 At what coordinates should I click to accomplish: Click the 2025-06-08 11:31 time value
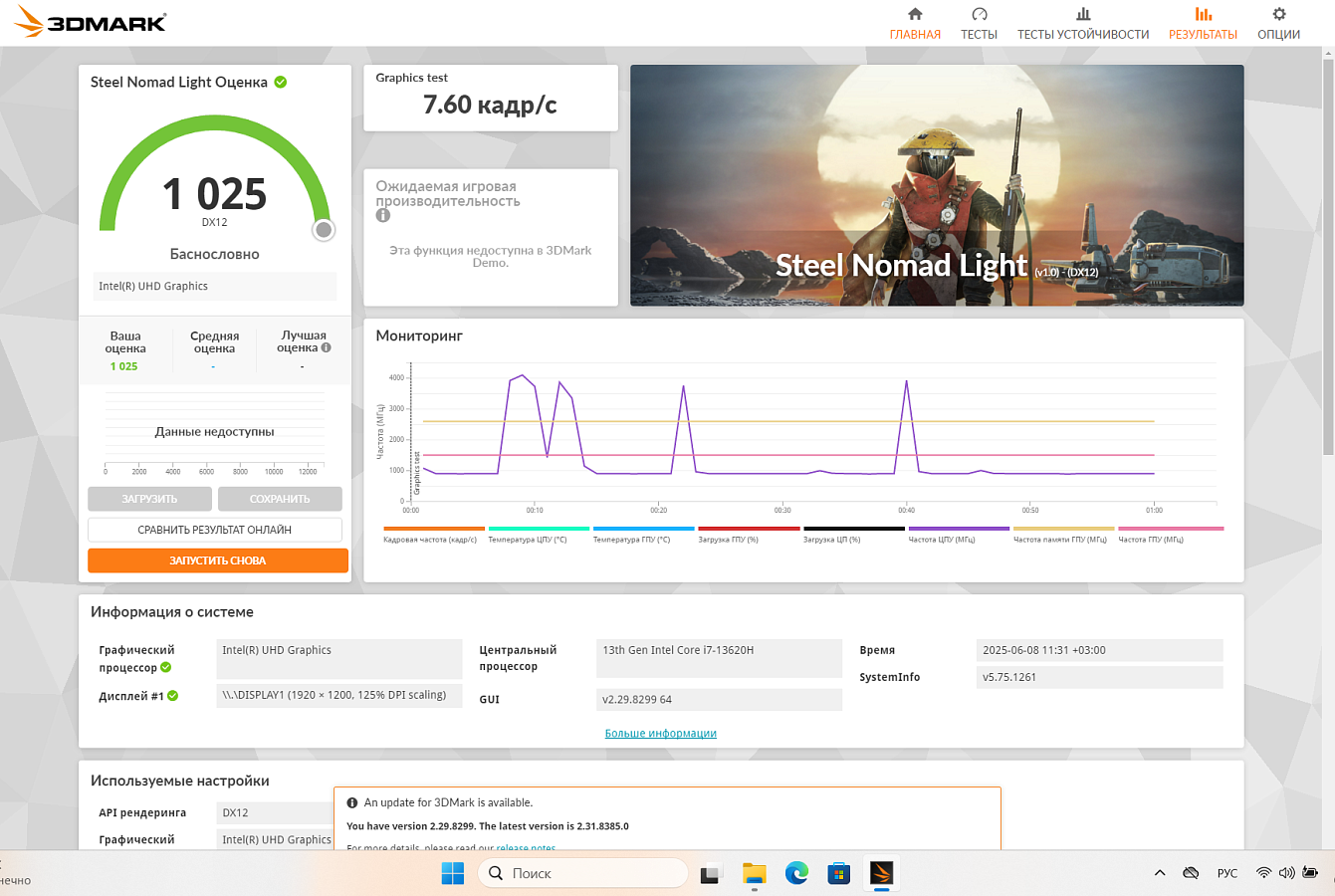(x=1100, y=650)
